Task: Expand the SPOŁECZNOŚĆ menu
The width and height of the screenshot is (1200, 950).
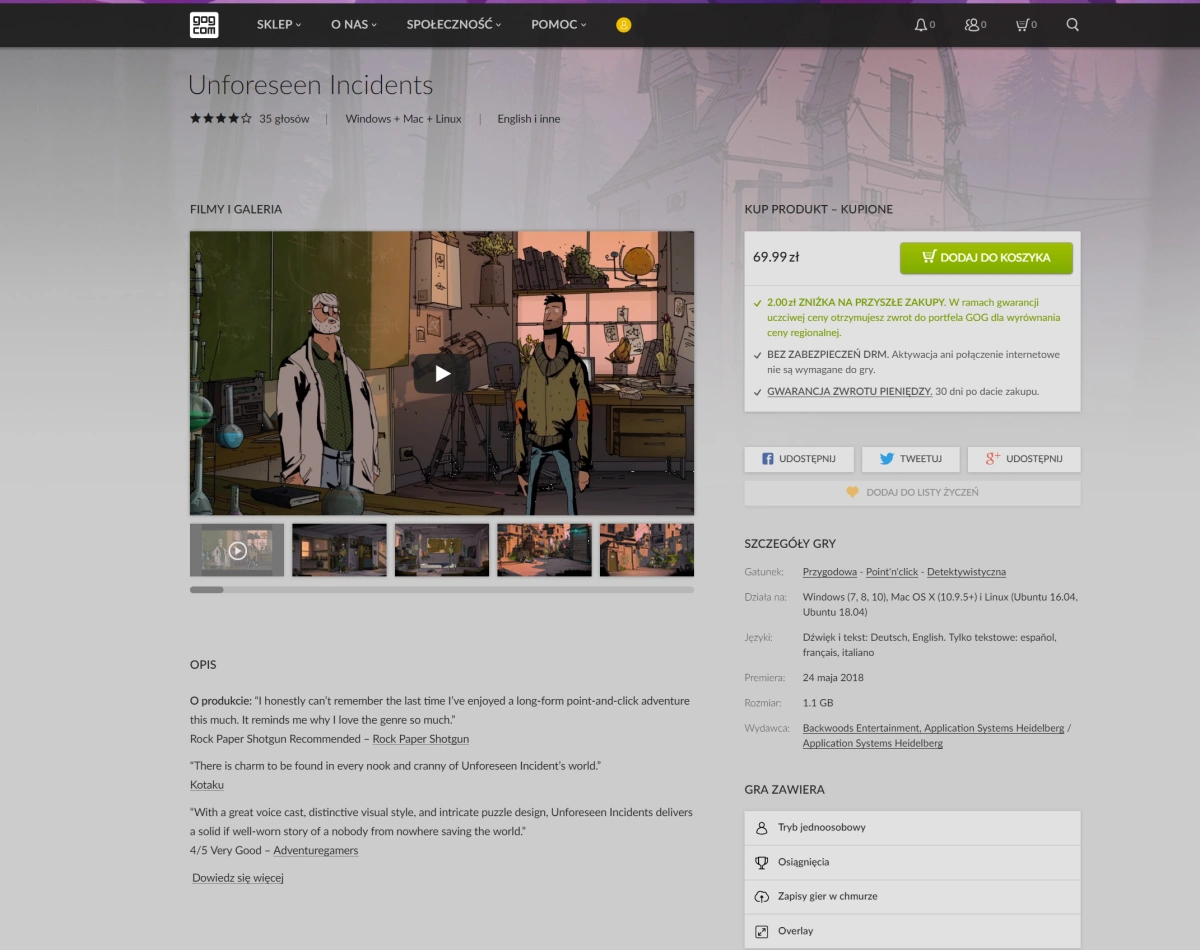Action: [x=454, y=25]
